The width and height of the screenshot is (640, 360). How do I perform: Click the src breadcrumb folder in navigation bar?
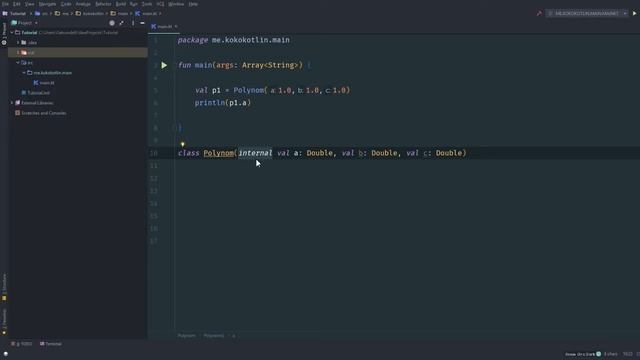(x=41, y=13)
